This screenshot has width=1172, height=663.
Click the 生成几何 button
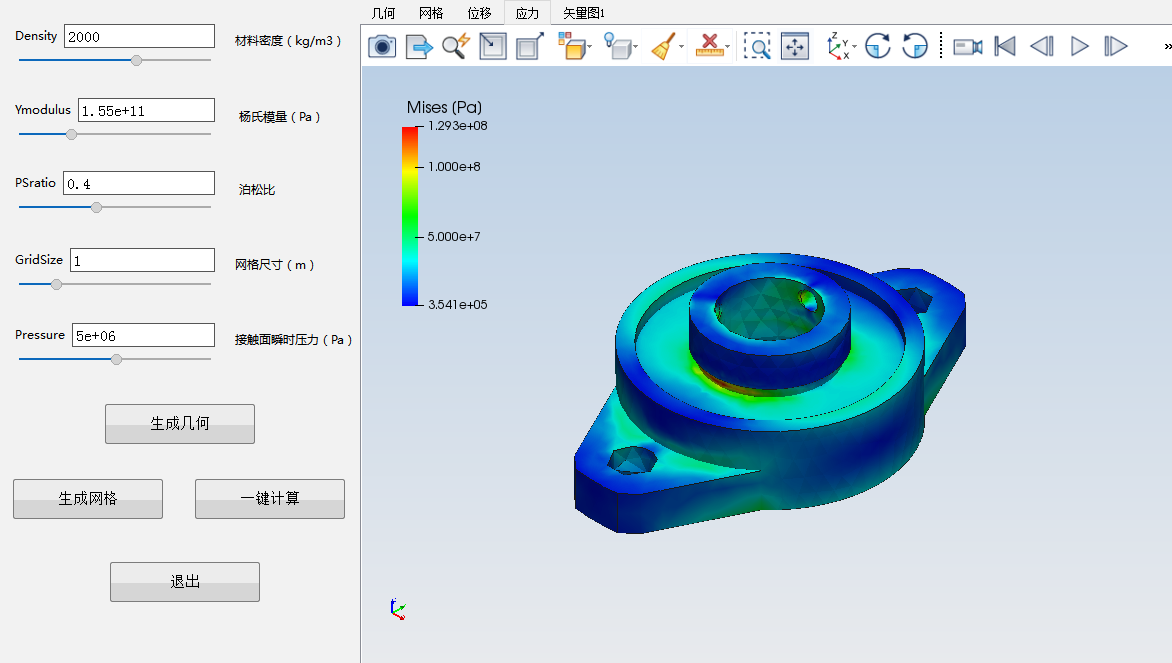(180, 423)
